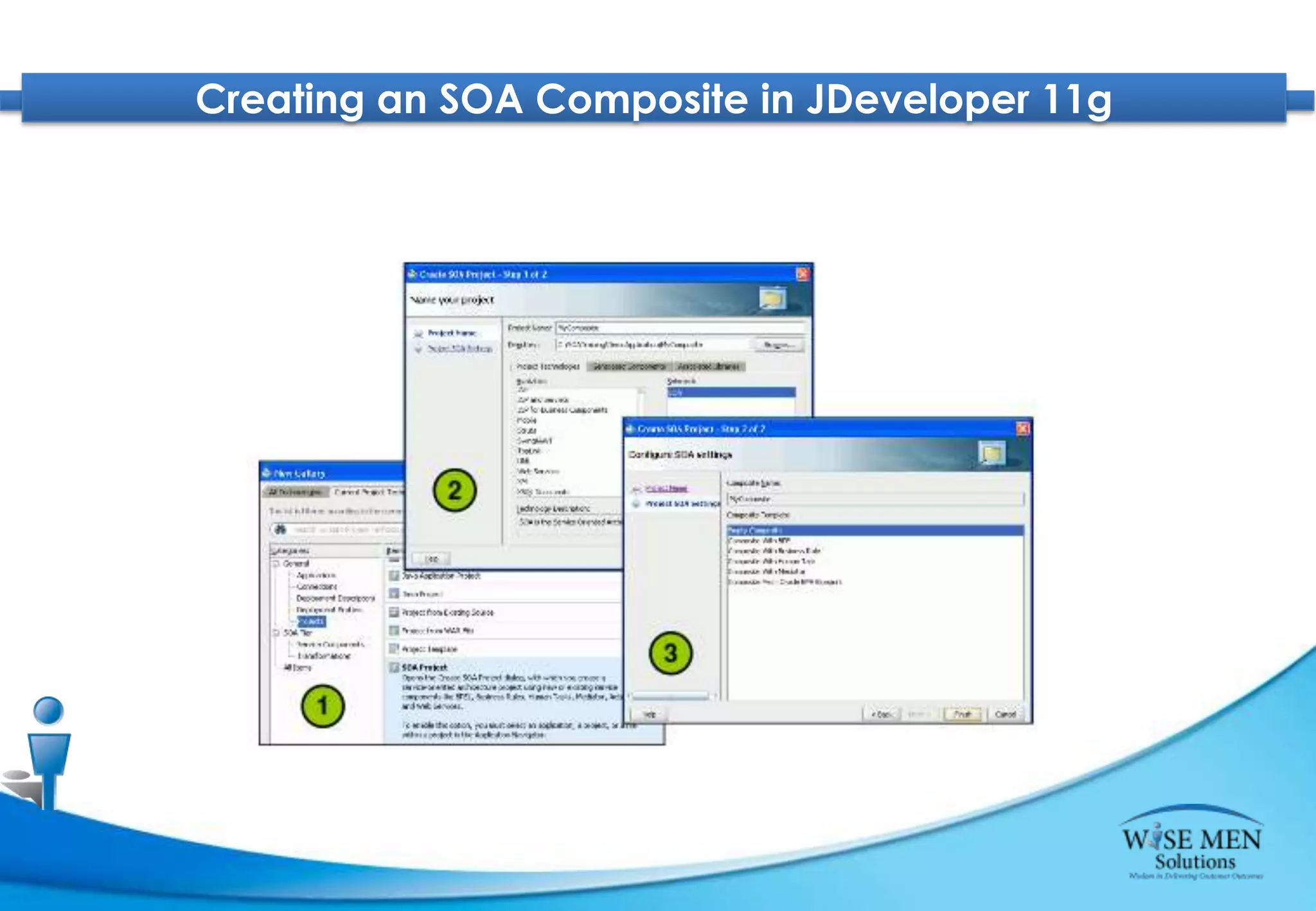This screenshot has height=911, width=1316.
Task: Click the folder icon in Step 2 header
Action: tap(991, 453)
